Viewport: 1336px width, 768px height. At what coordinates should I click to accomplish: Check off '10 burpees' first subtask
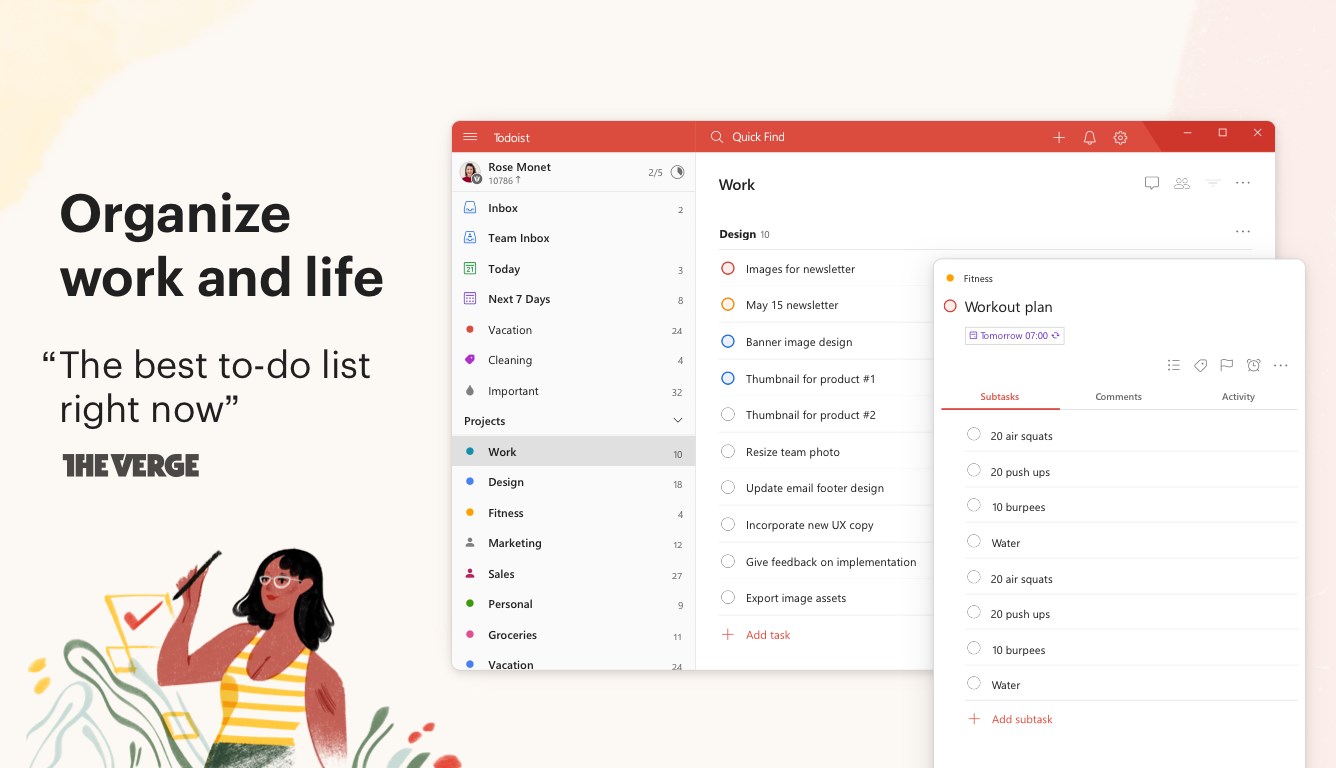pyautogui.click(x=974, y=506)
